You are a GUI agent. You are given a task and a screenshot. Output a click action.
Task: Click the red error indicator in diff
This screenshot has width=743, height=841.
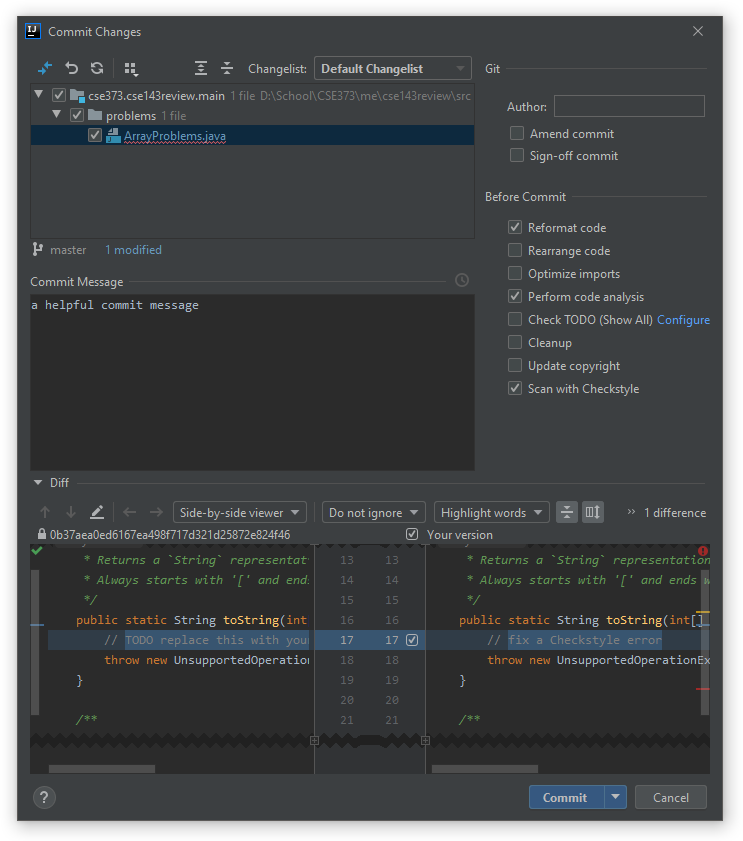tap(703, 551)
